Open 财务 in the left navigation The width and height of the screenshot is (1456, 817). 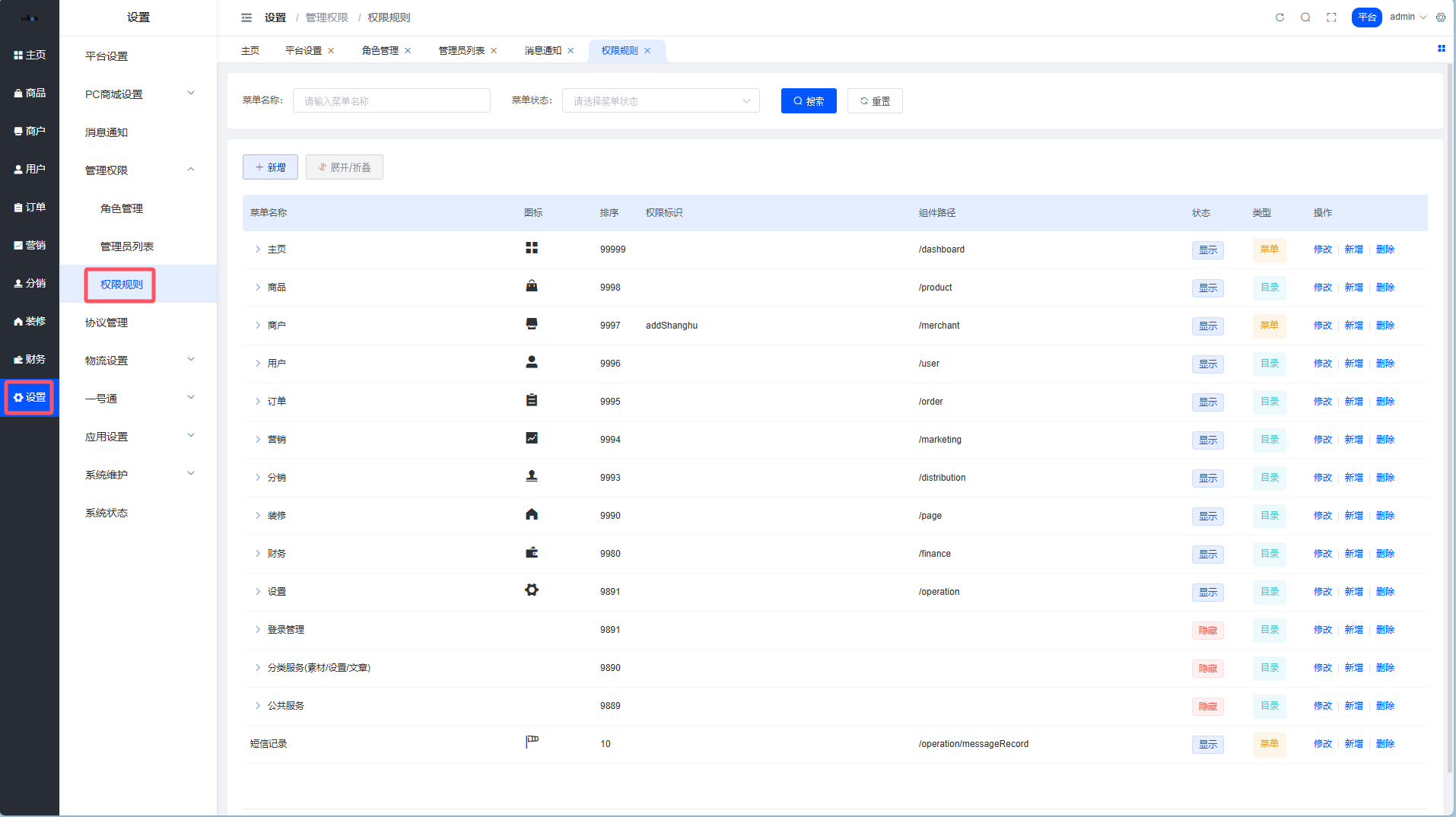pyautogui.click(x=30, y=359)
